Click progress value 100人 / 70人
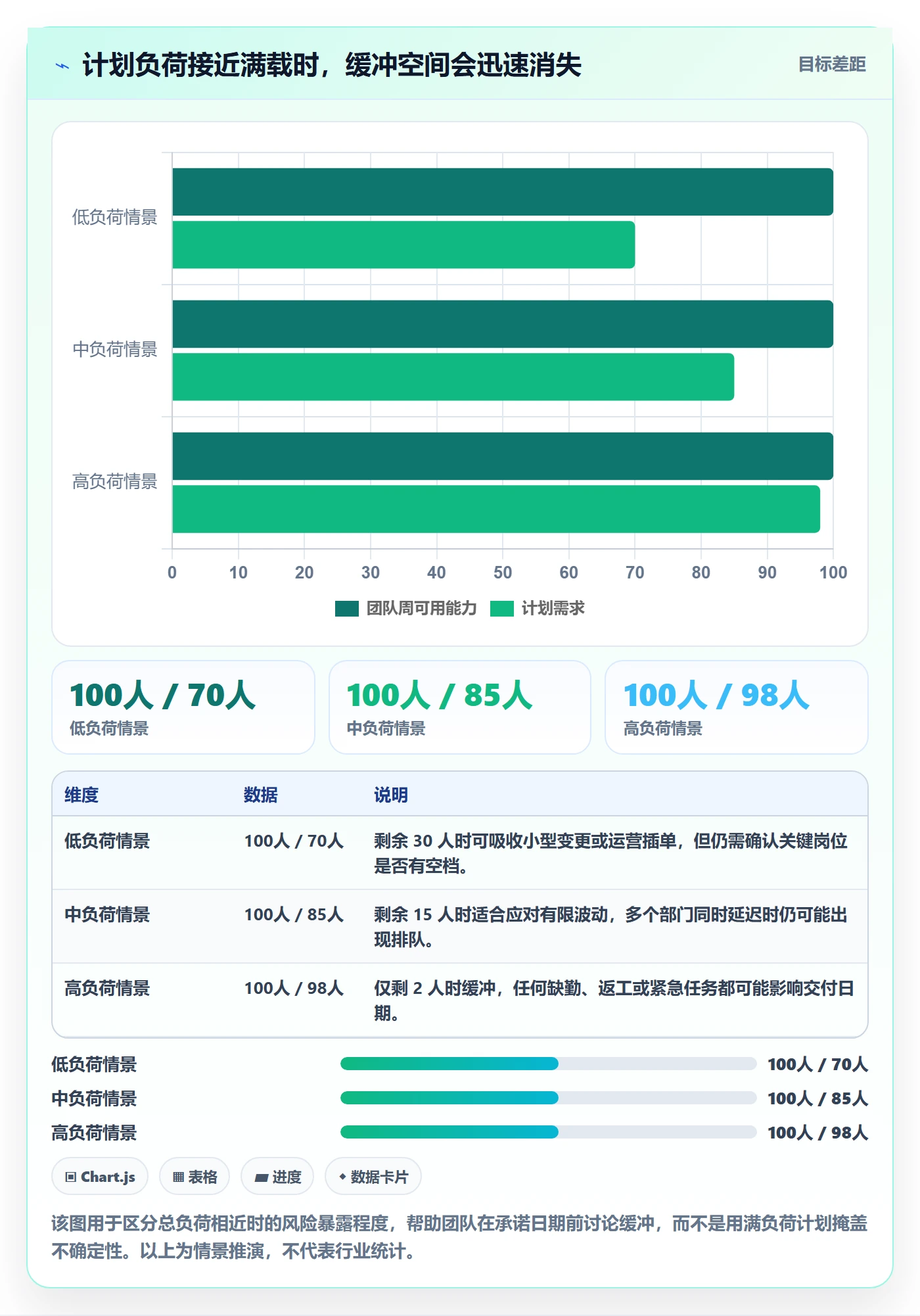 [x=818, y=1064]
